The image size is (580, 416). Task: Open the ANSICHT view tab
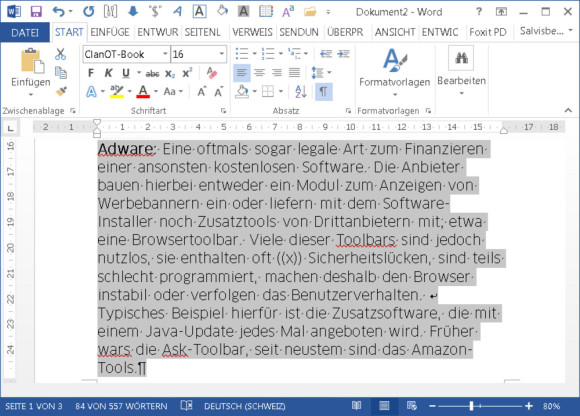point(395,33)
